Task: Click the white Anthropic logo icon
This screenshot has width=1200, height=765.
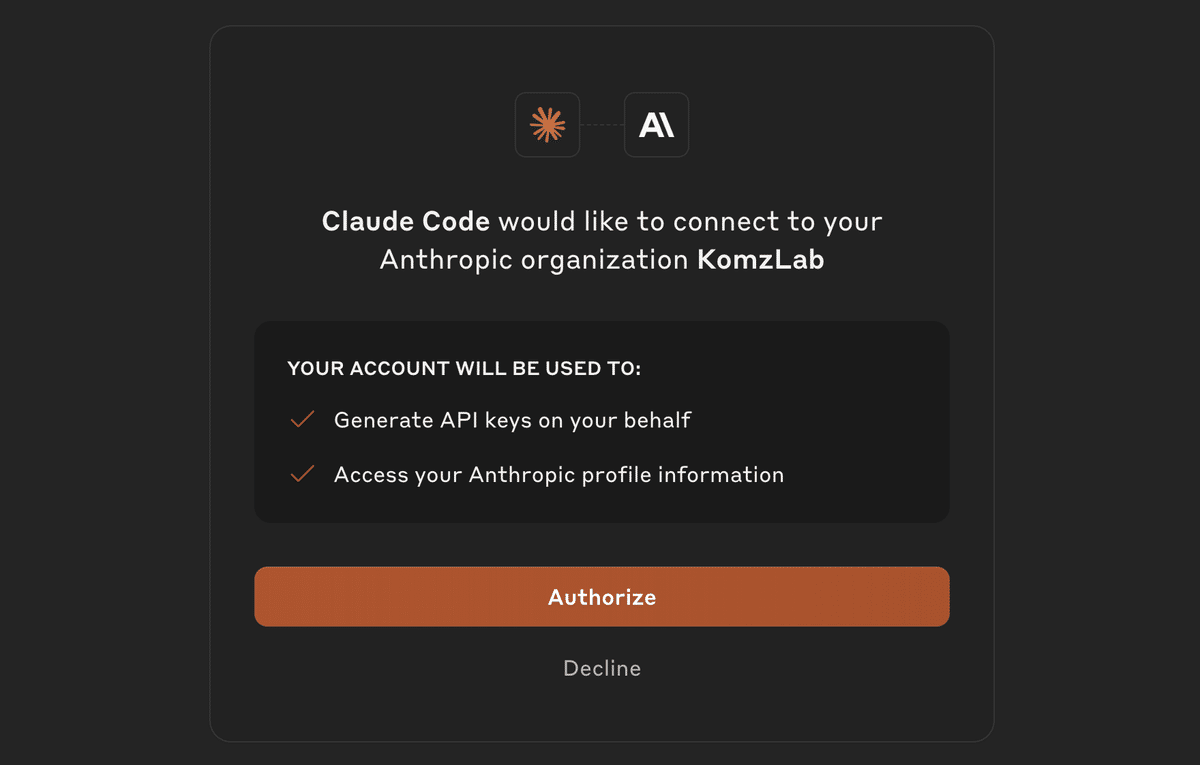Action: click(656, 125)
